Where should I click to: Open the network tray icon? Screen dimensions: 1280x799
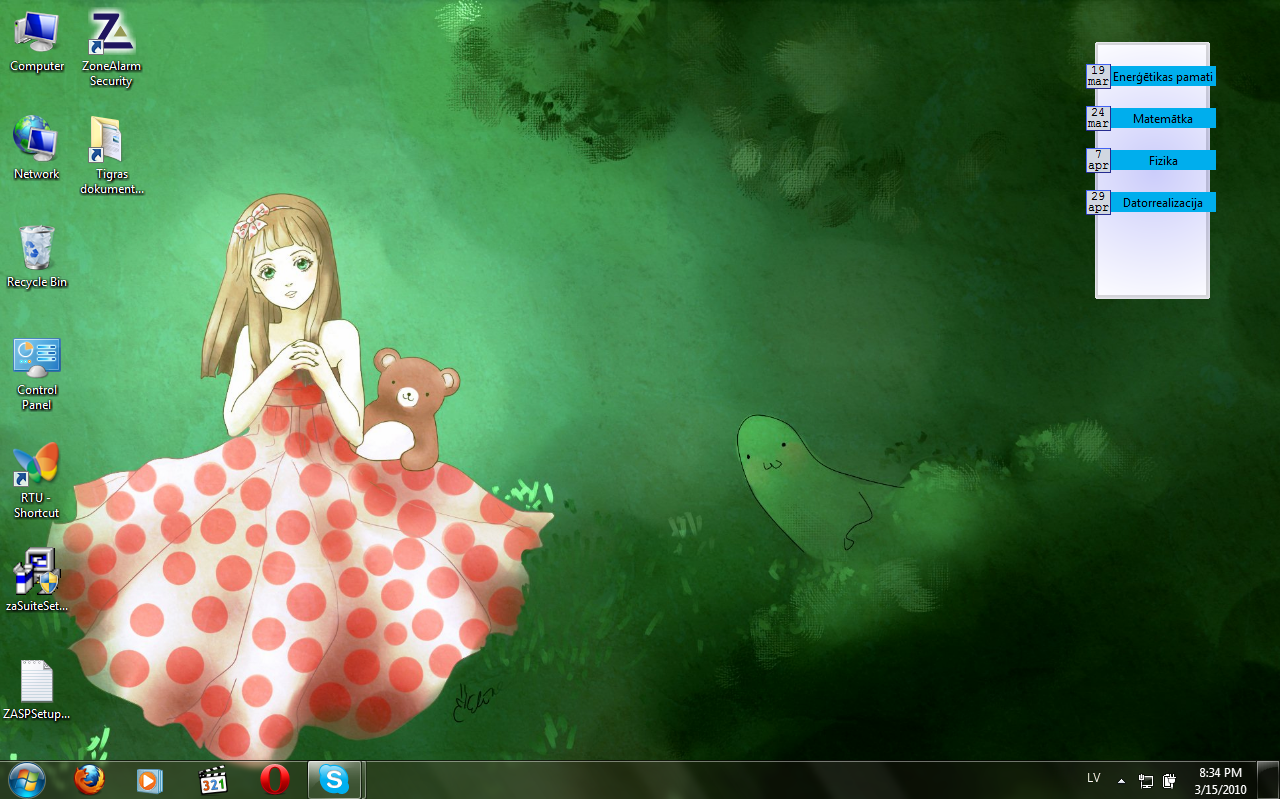click(1146, 780)
